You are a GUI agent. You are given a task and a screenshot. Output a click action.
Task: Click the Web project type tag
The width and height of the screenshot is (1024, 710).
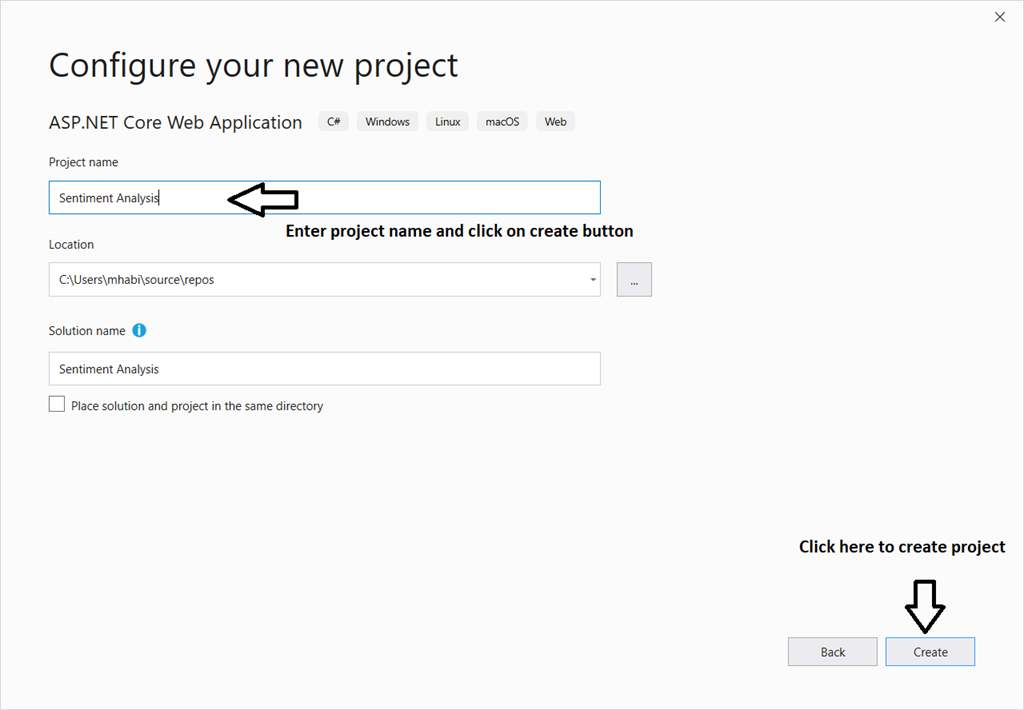555,122
